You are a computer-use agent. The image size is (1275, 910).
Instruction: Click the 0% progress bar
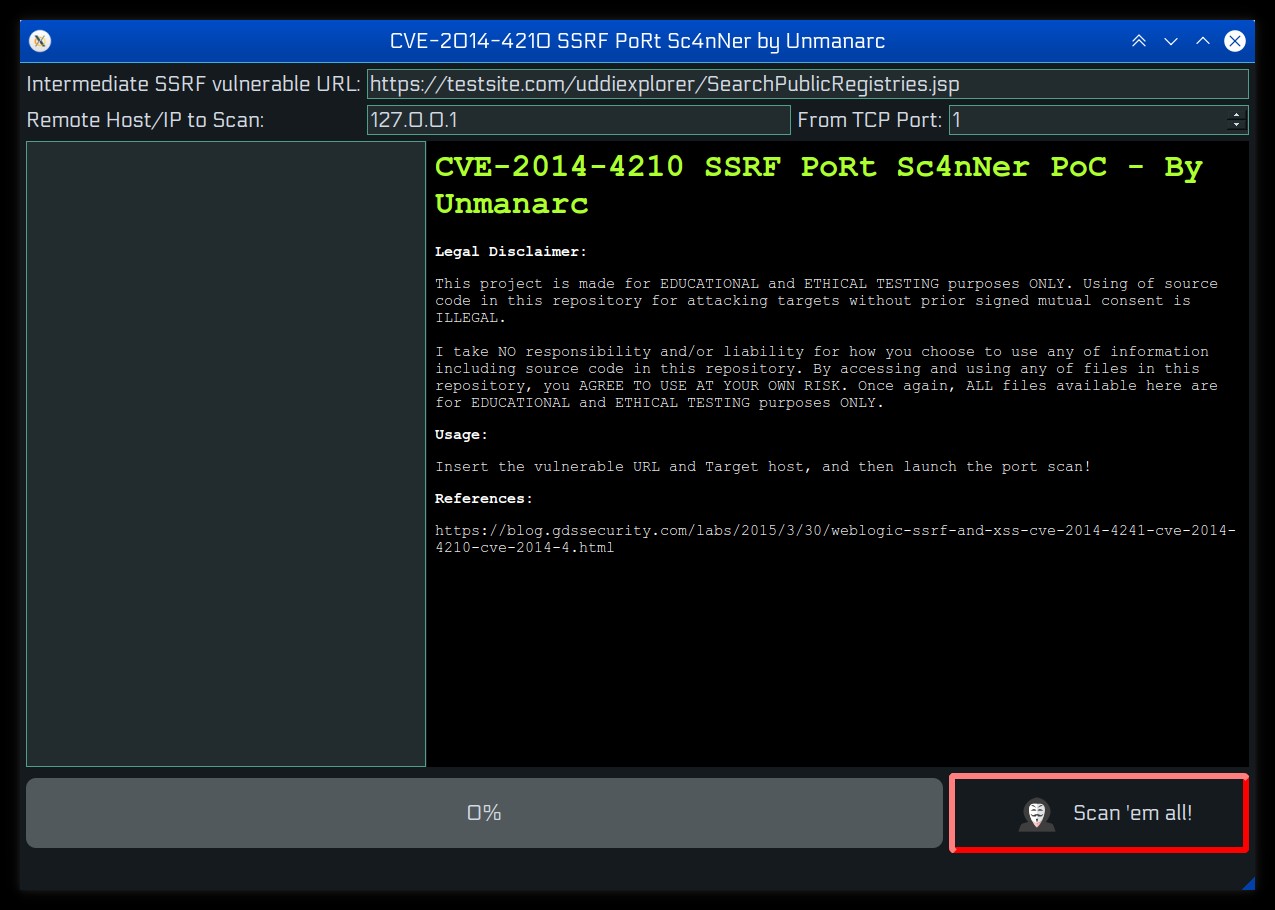coord(484,813)
